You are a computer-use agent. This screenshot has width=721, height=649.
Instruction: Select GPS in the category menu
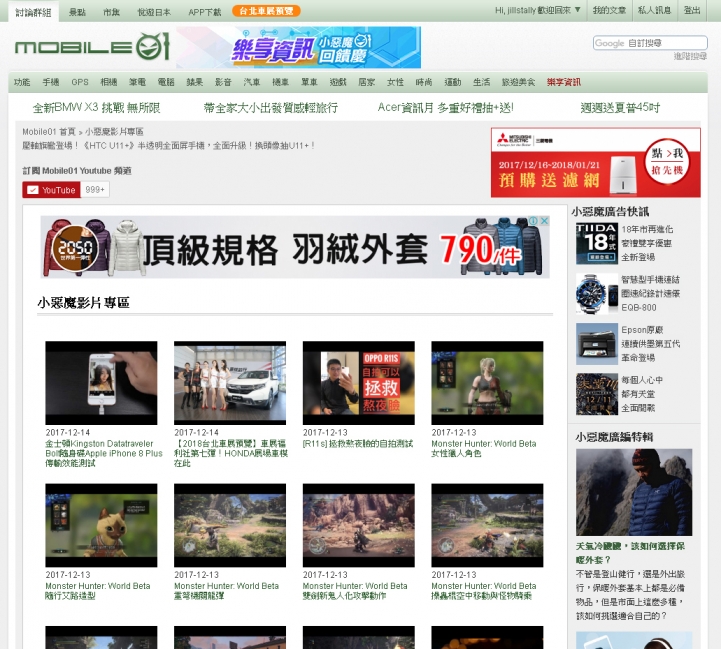pos(80,82)
